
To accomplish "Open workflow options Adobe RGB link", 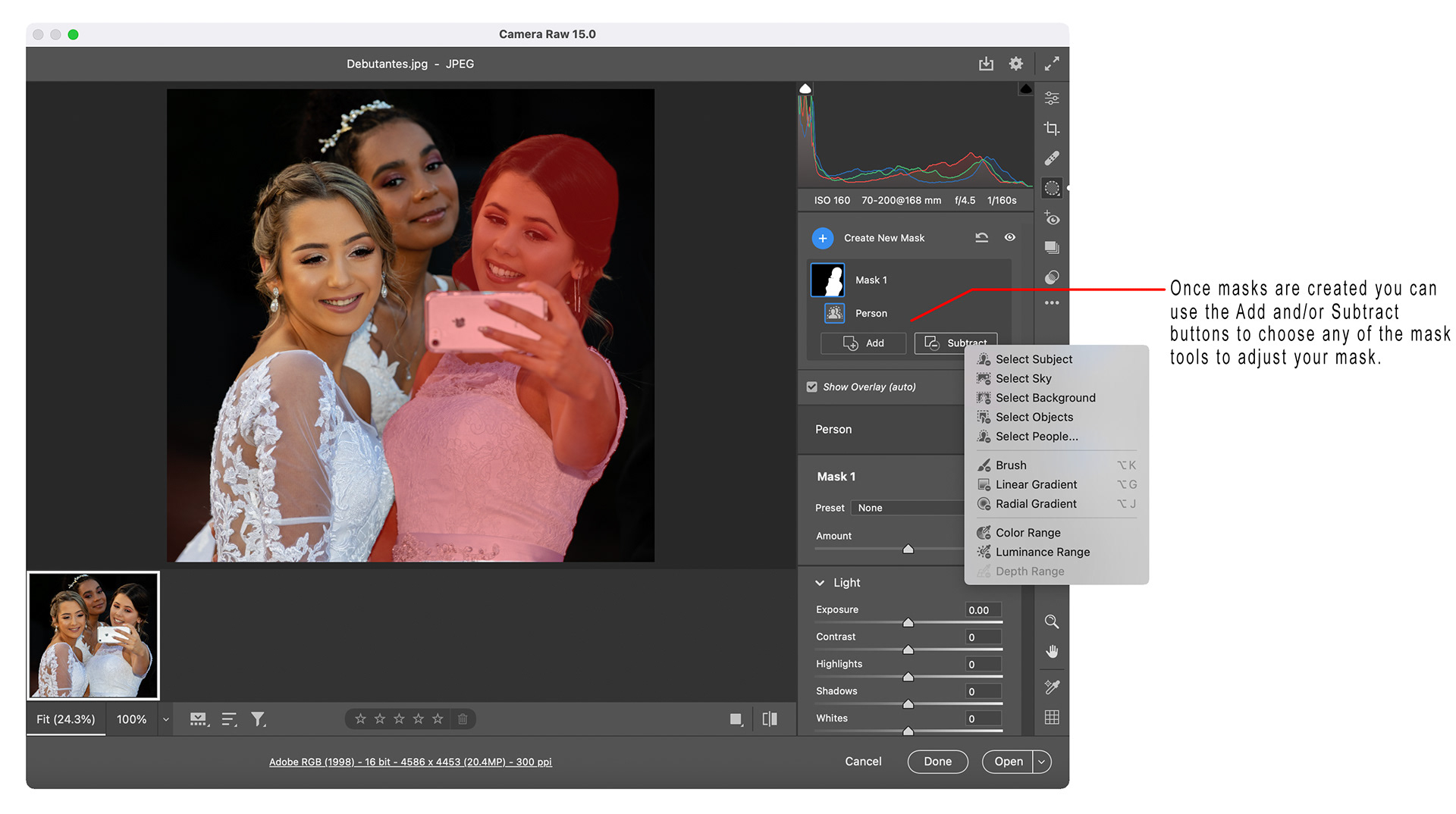I will pos(410,762).
